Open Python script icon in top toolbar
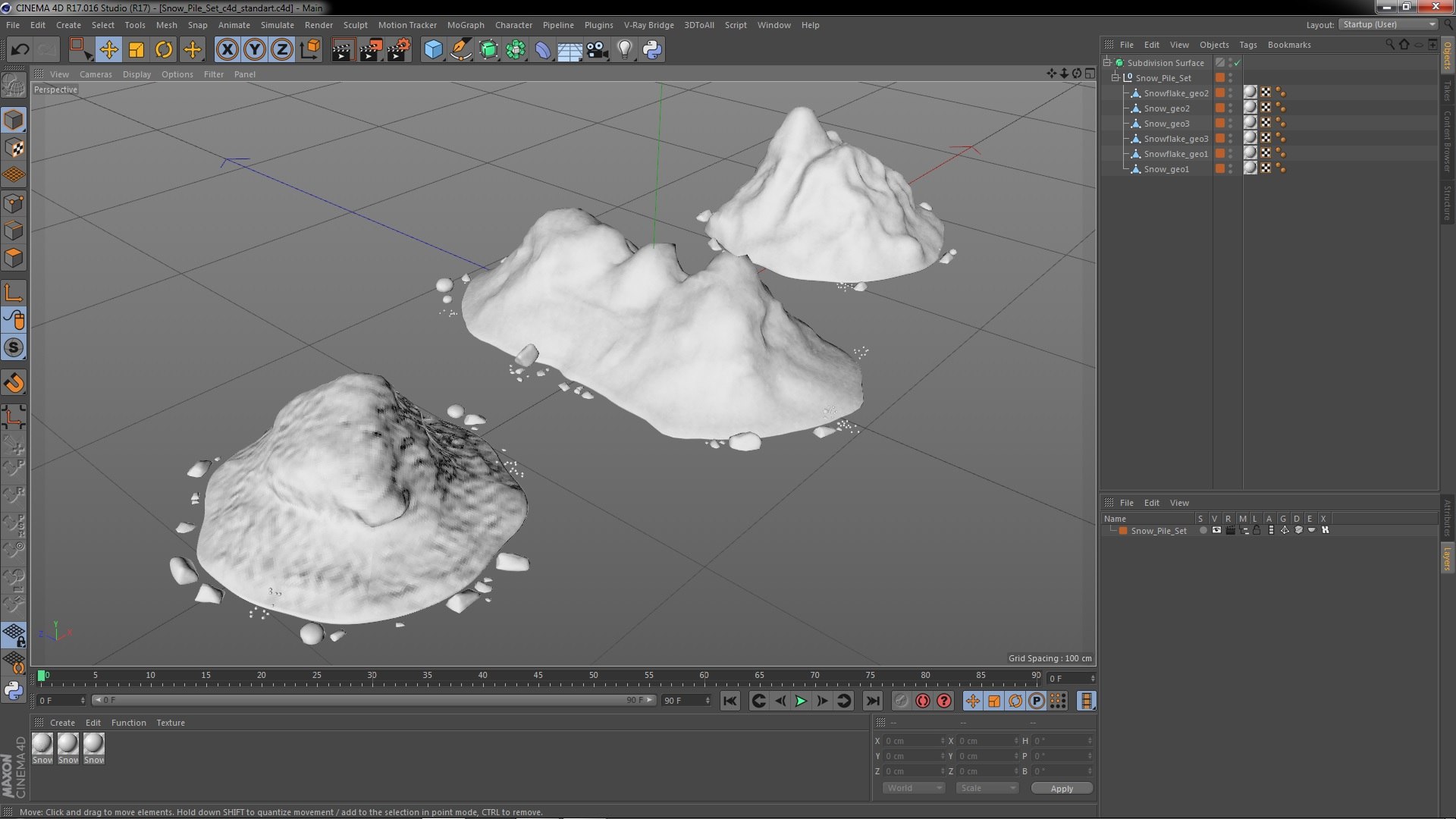 pyautogui.click(x=652, y=50)
